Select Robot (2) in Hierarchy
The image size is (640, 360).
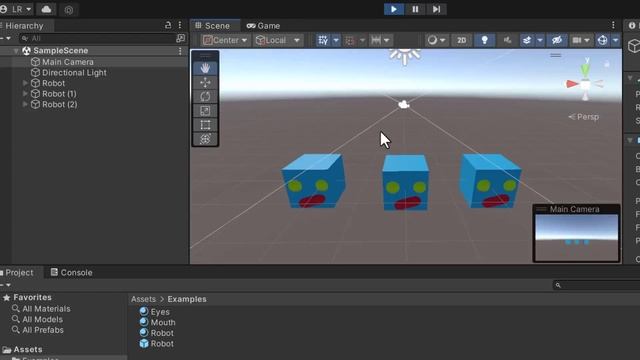click(x=60, y=104)
